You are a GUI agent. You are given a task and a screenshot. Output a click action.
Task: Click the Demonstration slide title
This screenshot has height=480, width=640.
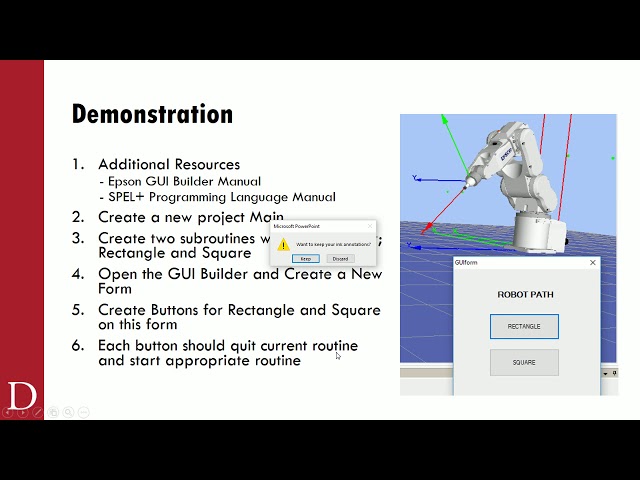(152, 114)
